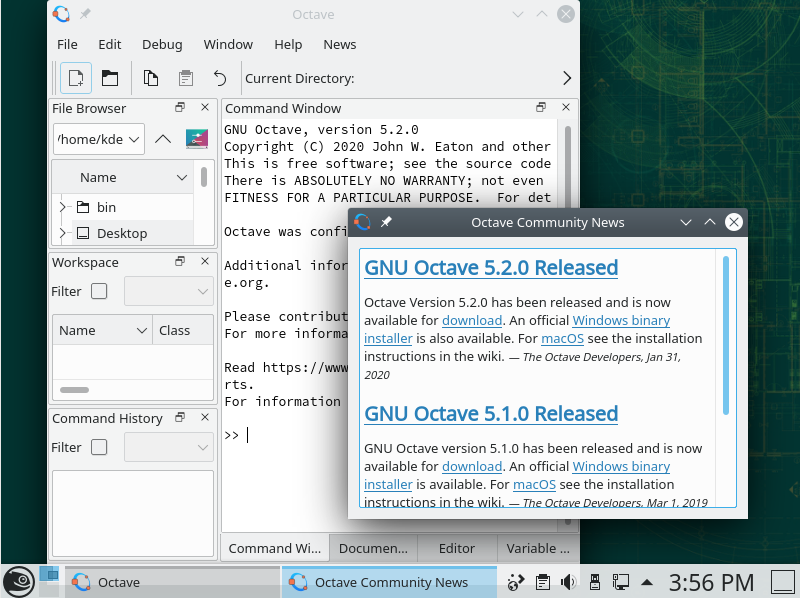
Task: Open the GNU Octave 5.2.0 Released link
Action: pyautogui.click(x=491, y=268)
